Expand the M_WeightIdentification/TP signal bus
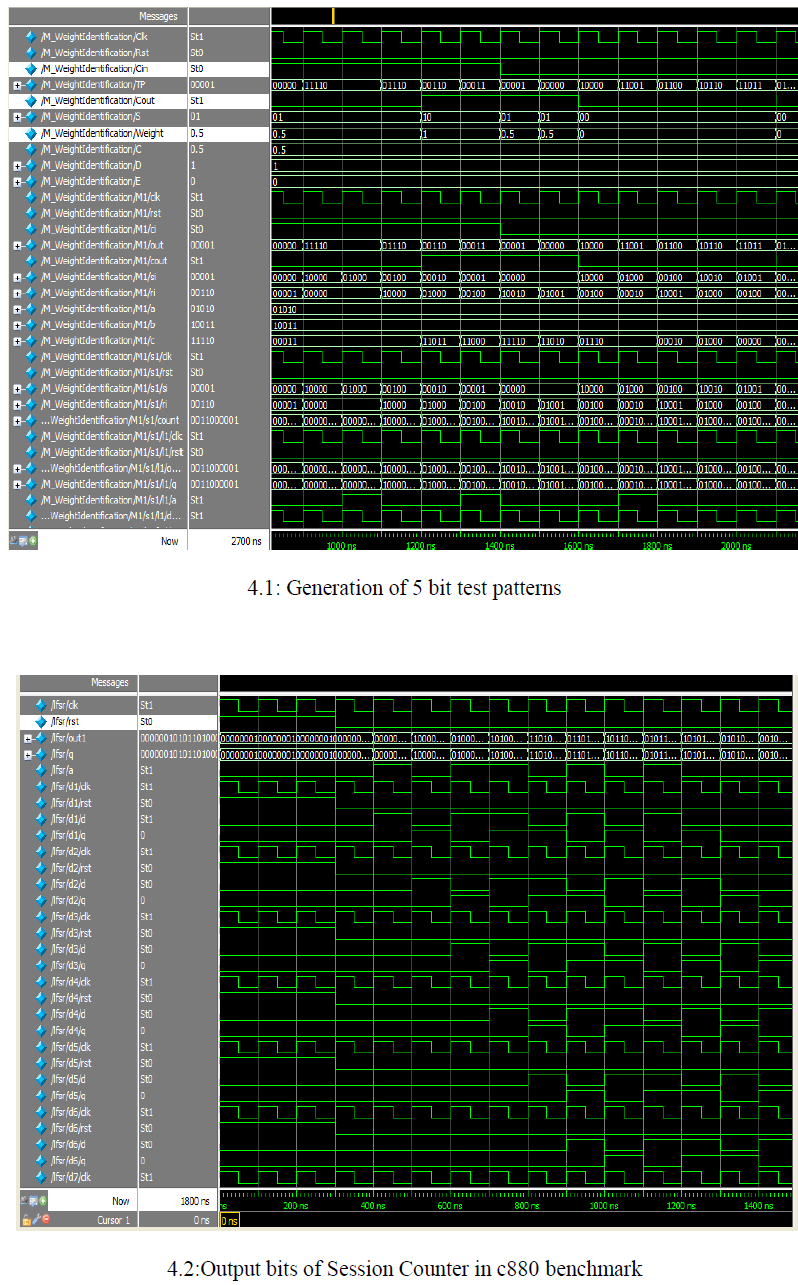 pyautogui.click(x=17, y=85)
